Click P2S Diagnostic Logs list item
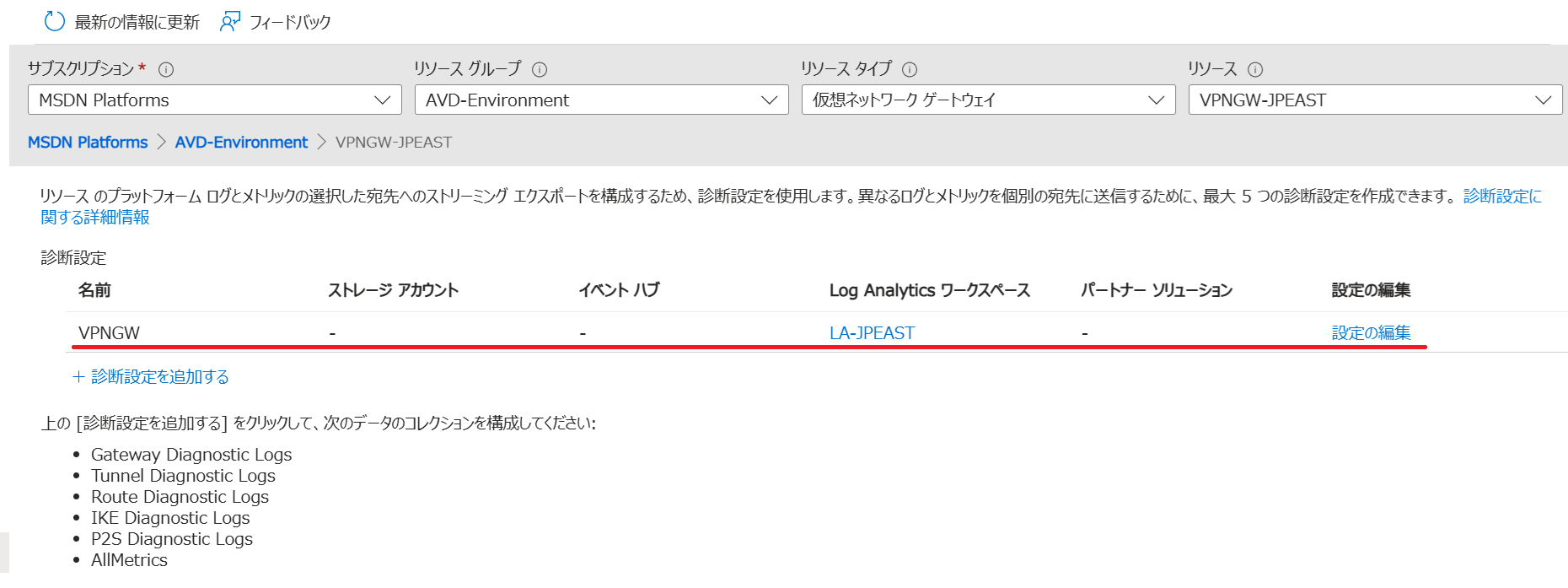The width and height of the screenshot is (1568, 588). tap(172, 539)
